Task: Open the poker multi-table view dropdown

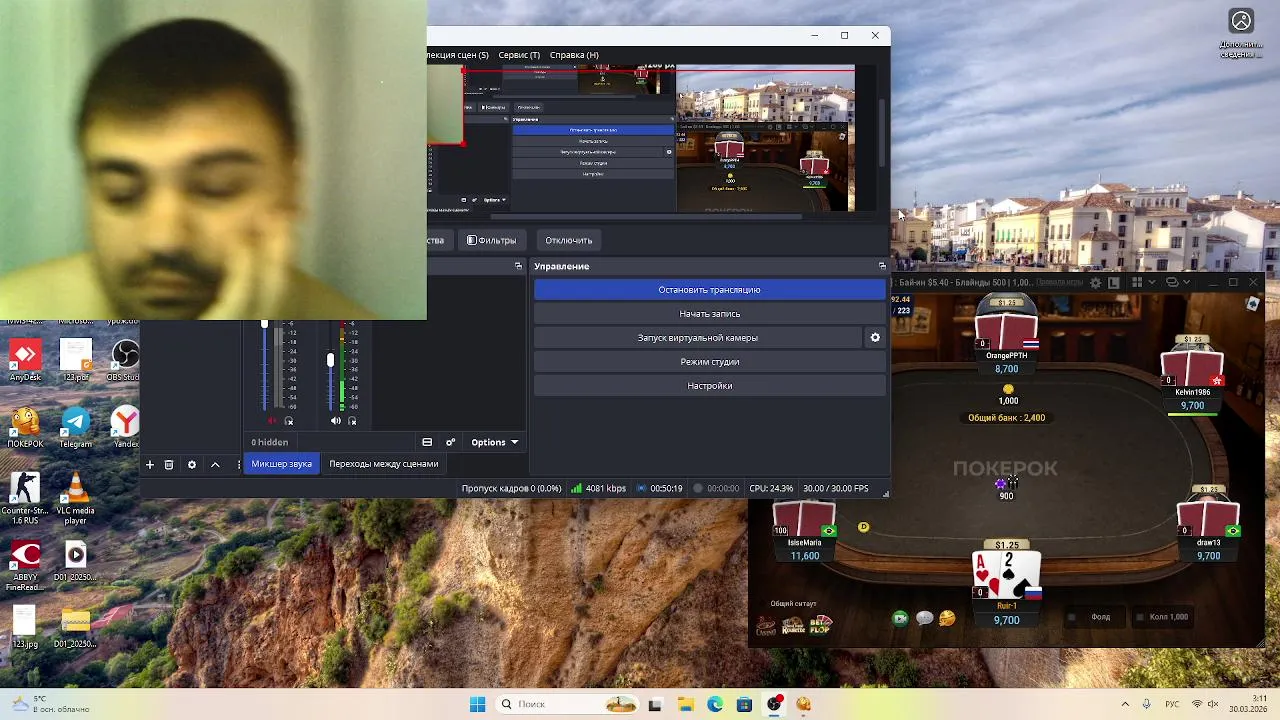Action: [1177, 283]
